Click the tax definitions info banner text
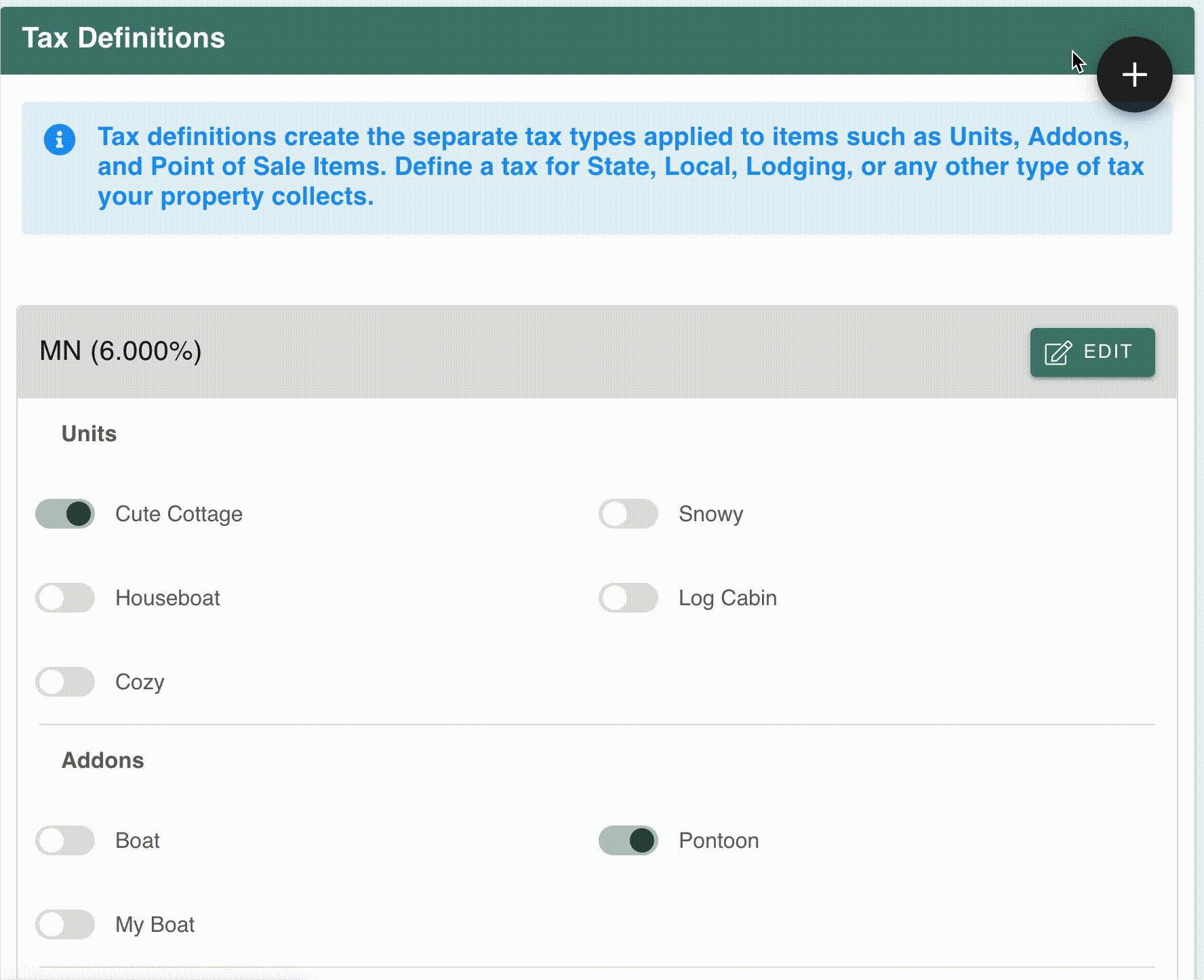This screenshot has width=1204, height=980. [x=620, y=167]
